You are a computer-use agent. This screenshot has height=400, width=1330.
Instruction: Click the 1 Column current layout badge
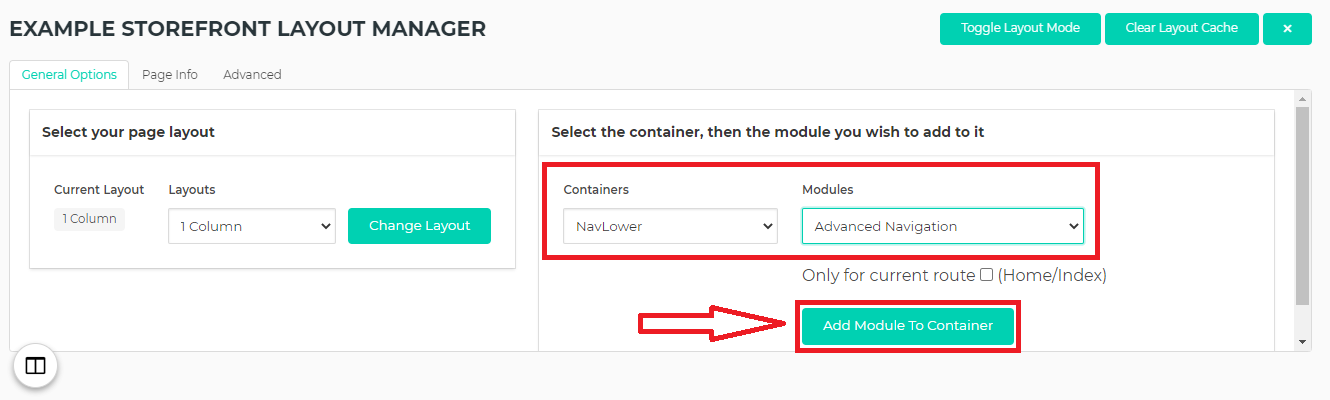[89, 219]
